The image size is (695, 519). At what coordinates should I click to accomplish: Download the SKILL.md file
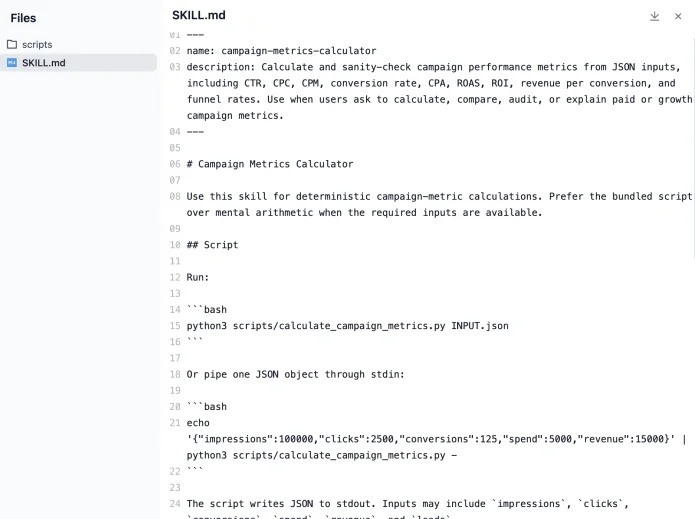point(654,16)
